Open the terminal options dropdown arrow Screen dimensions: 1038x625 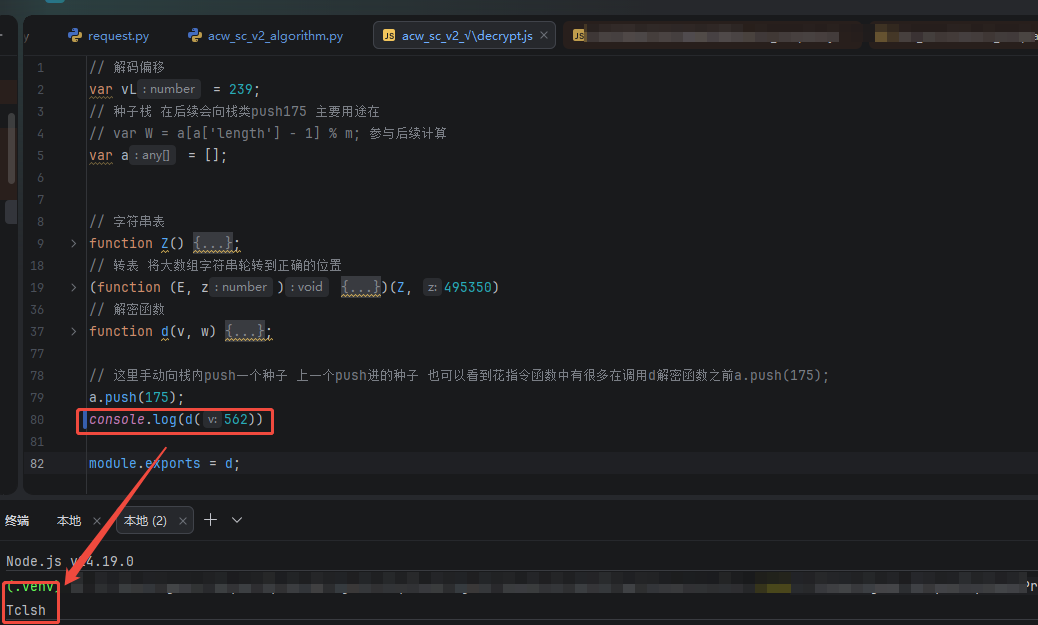point(237,520)
